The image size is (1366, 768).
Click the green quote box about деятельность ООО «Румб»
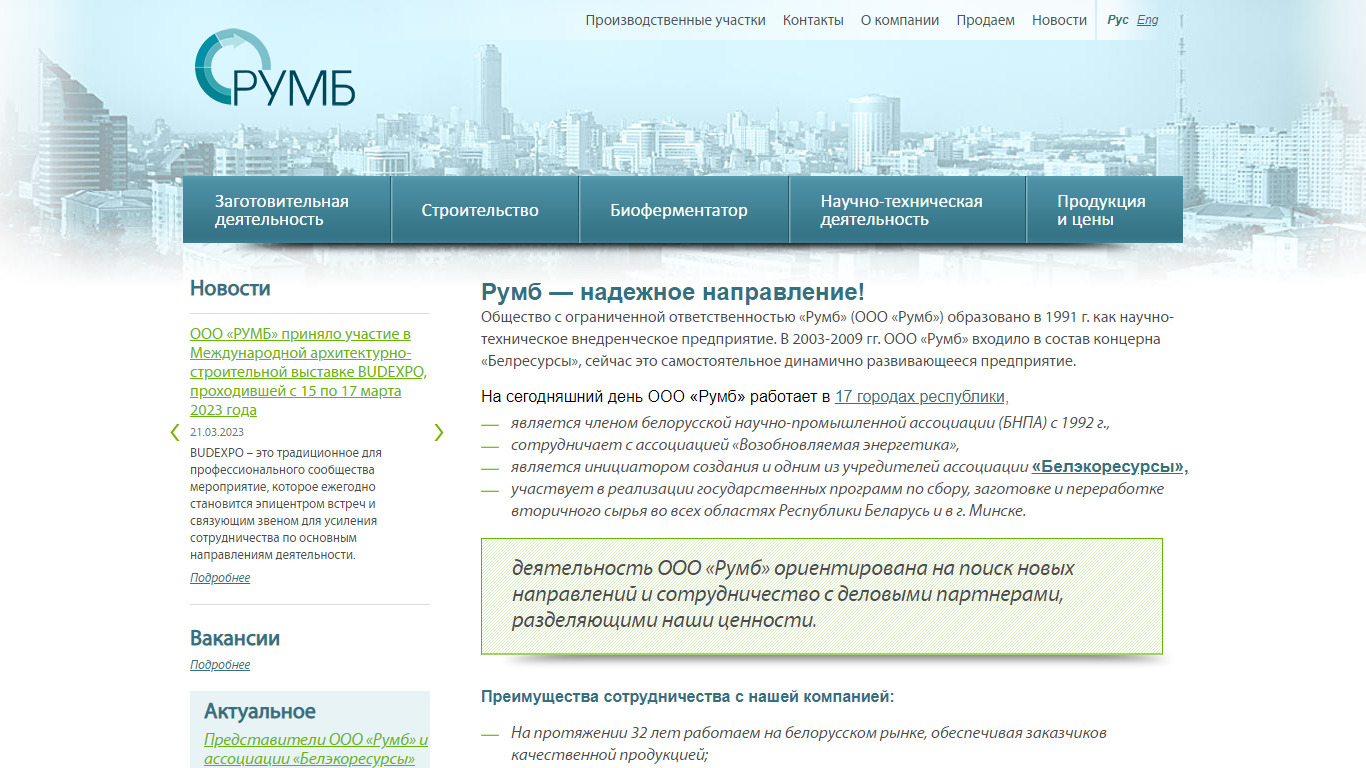pyautogui.click(x=822, y=596)
